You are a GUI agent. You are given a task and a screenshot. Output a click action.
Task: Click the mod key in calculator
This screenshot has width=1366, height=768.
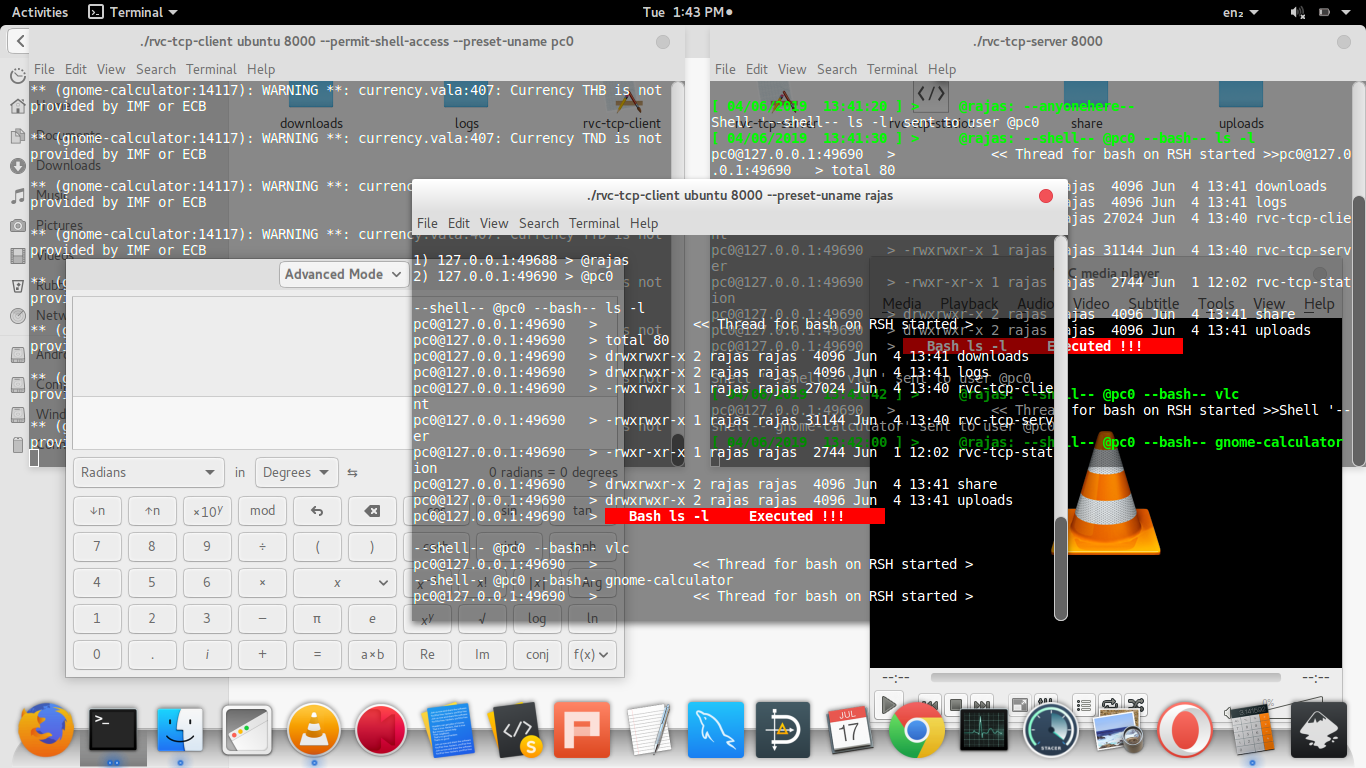click(x=262, y=511)
